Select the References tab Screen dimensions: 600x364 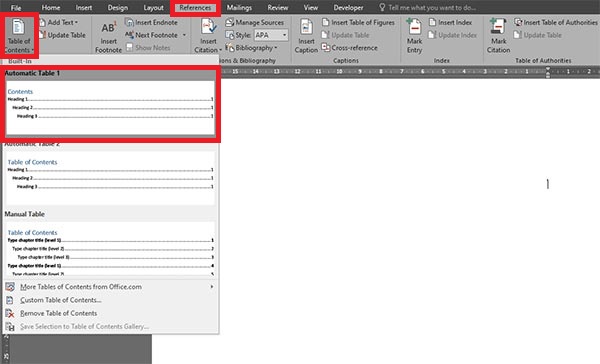coord(195,8)
